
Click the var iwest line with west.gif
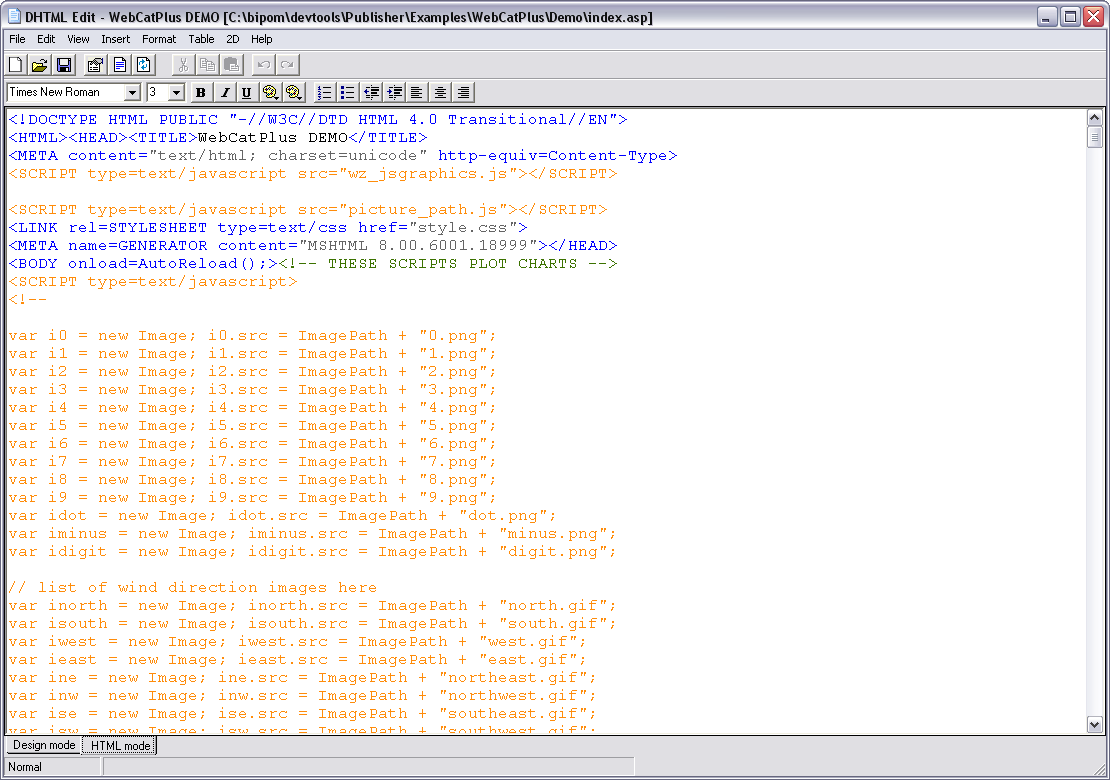click(297, 641)
